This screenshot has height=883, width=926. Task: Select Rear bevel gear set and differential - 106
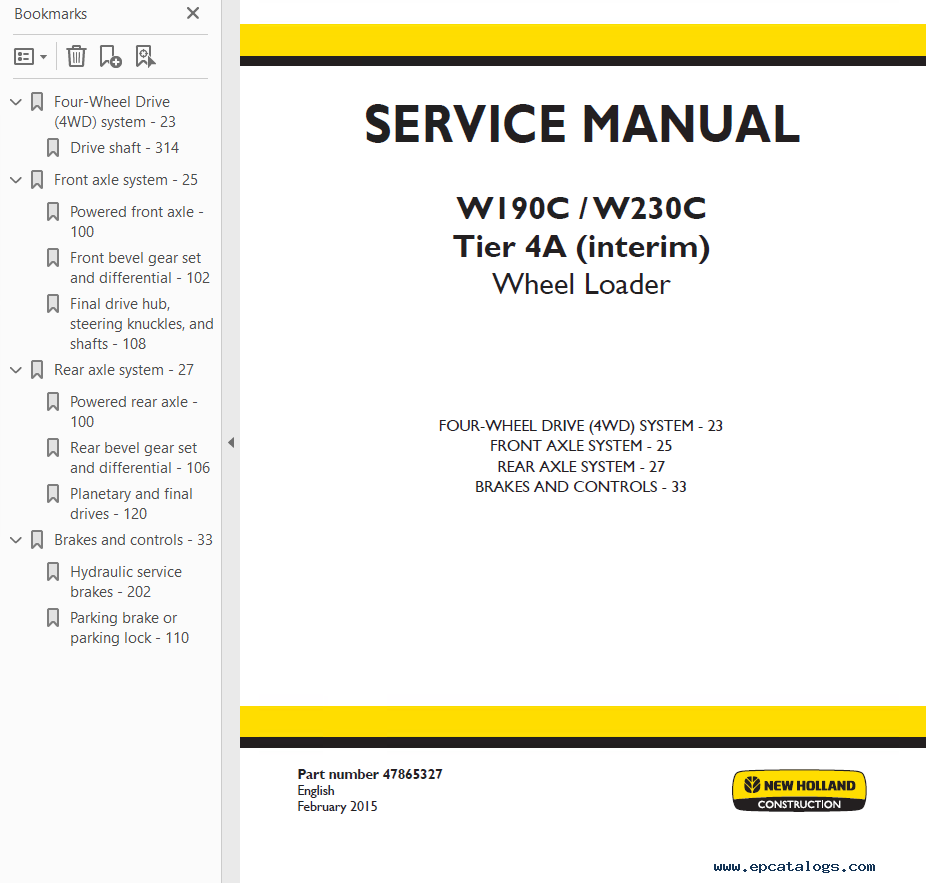[x=140, y=458]
